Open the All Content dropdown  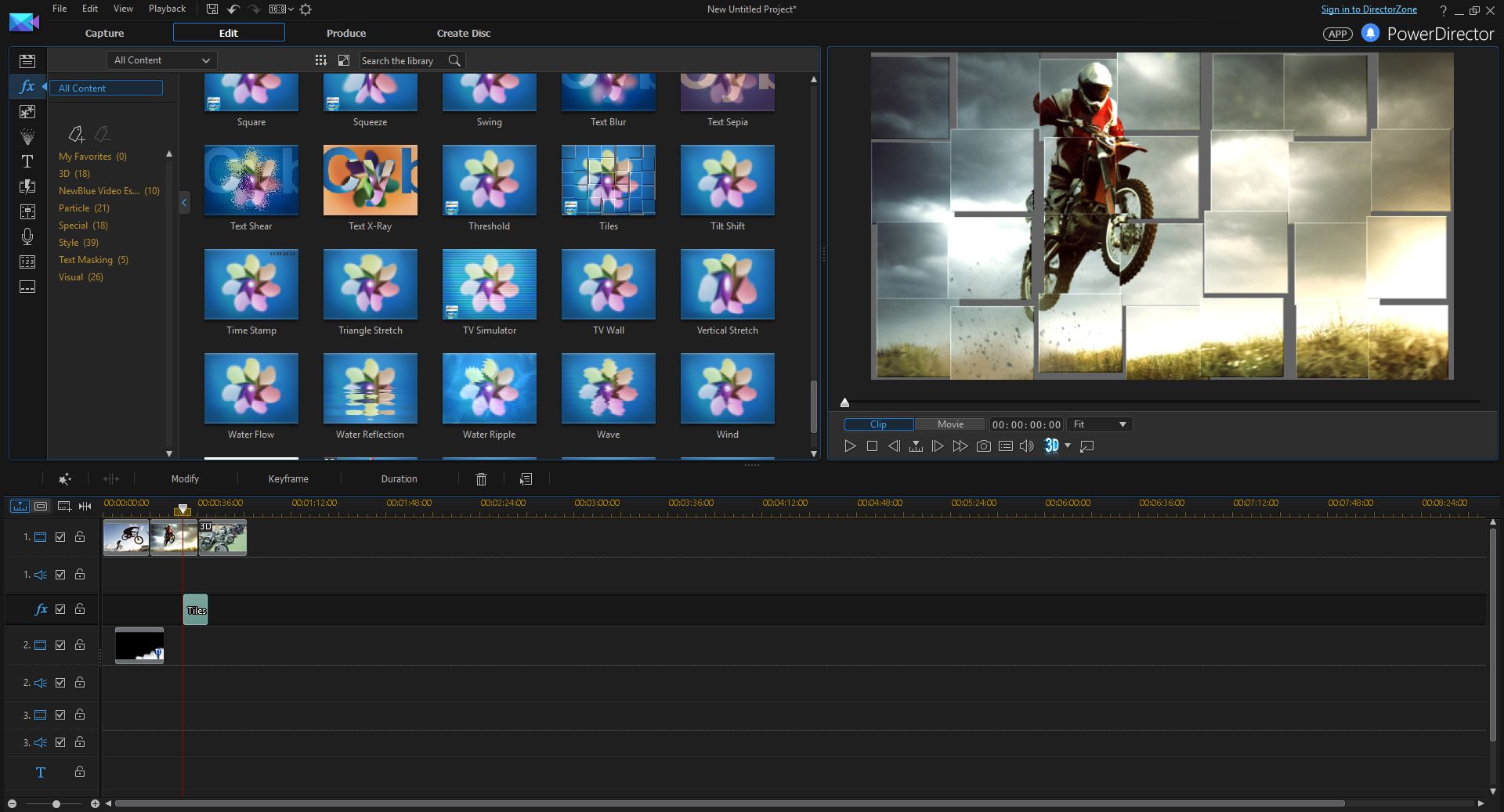[x=162, y=60]
